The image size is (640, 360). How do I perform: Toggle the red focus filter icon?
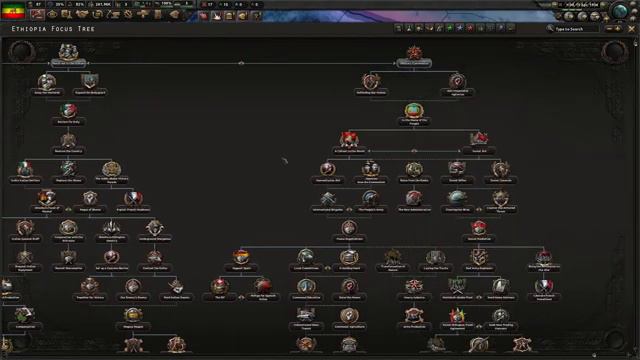point(470,28)
